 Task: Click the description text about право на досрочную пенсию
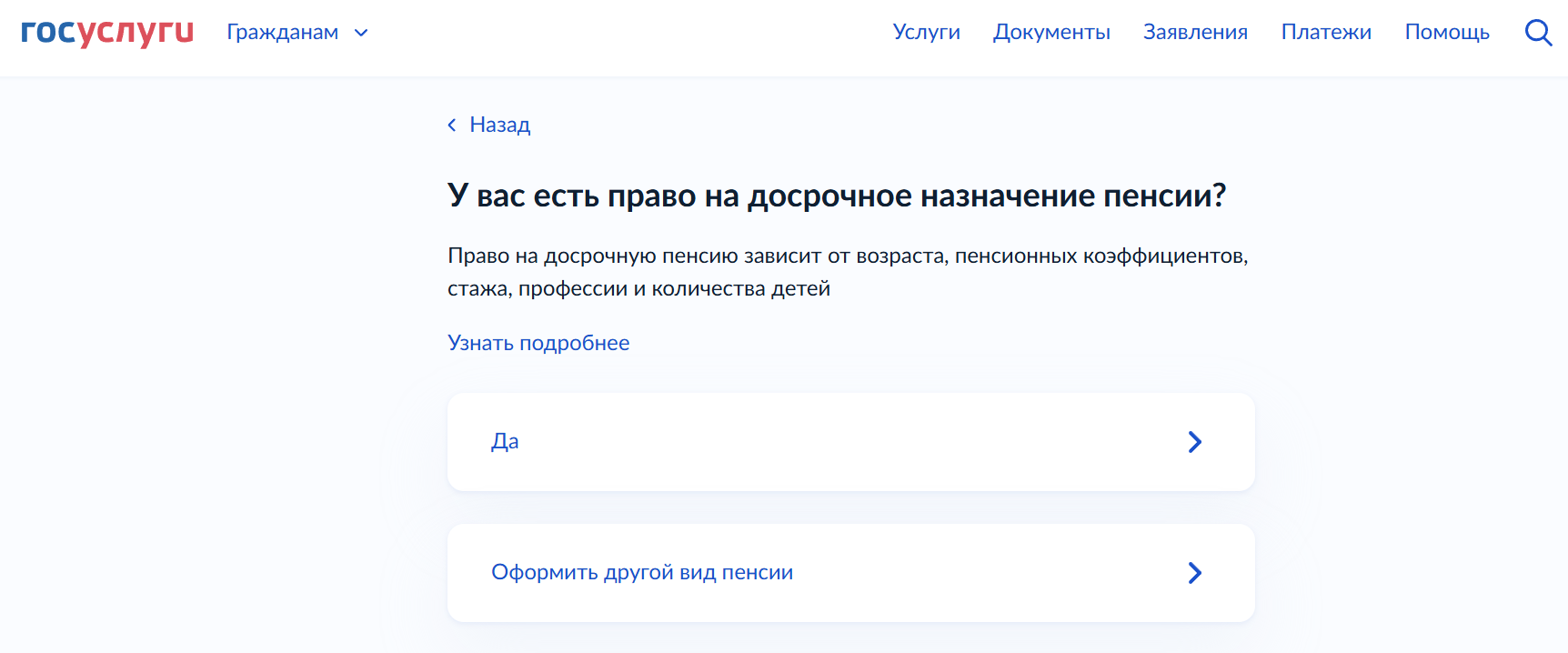(848, 272)
